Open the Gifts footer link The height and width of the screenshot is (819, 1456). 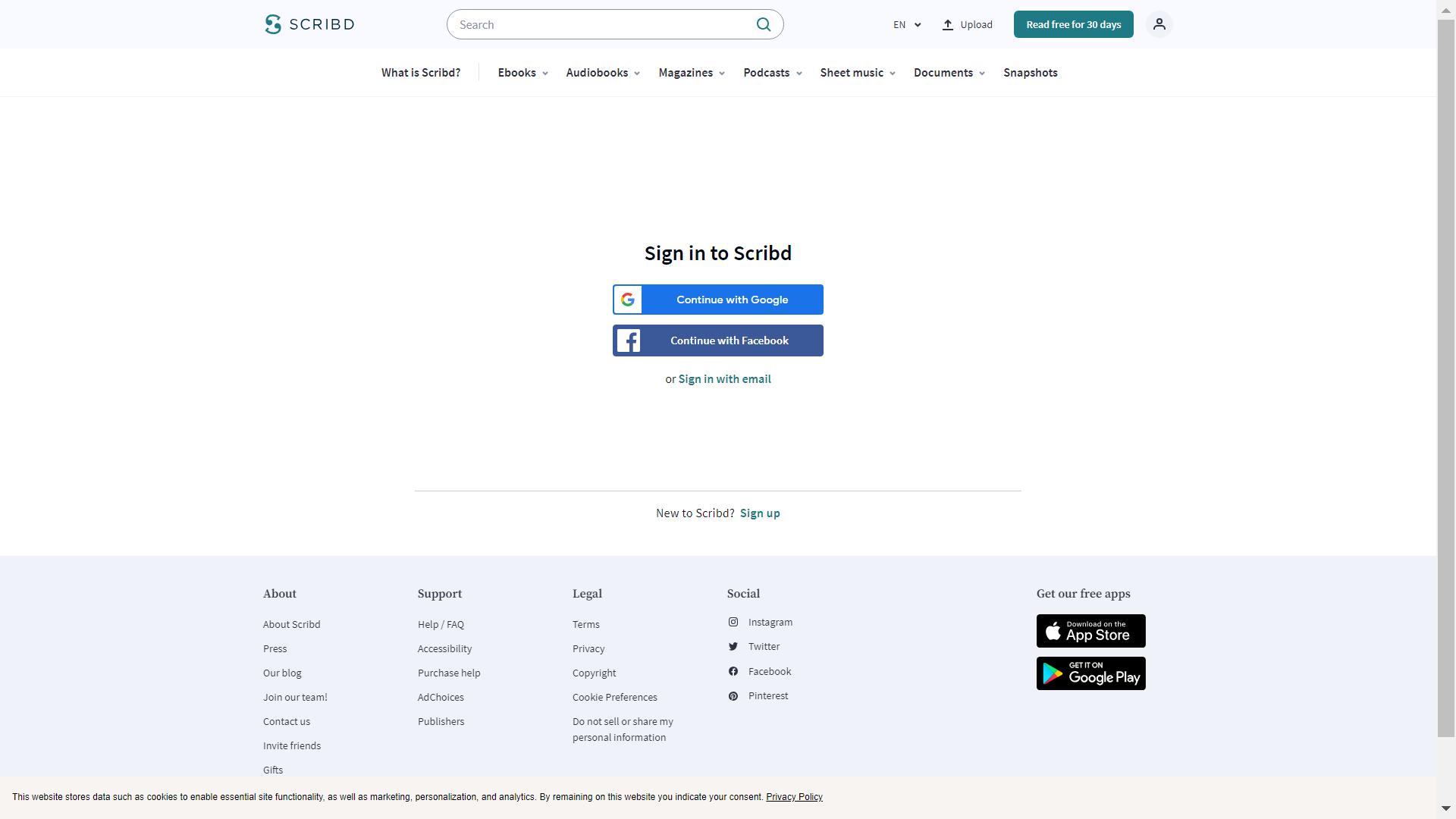click(x=273, y=770)
